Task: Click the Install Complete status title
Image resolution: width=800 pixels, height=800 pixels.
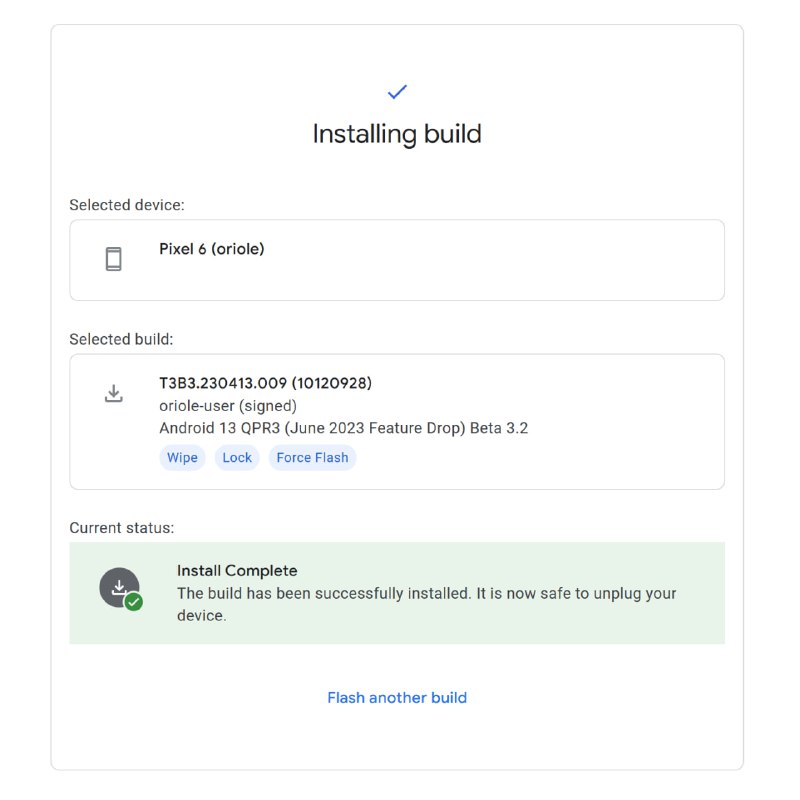Action: [237, 571]
